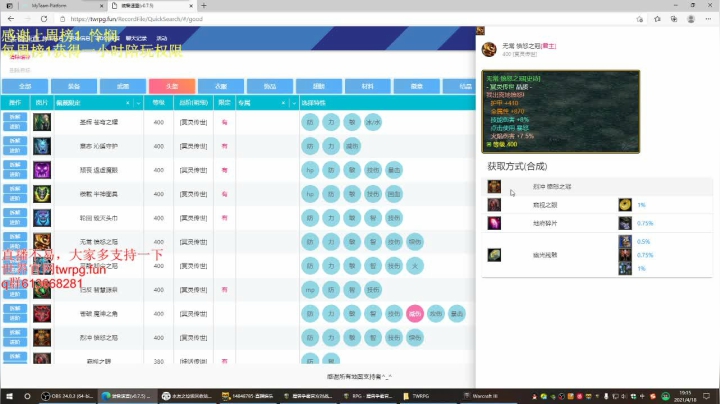Click the 等级 column header
The width and height of the screenshot is (720, 404).
point(158,103)
